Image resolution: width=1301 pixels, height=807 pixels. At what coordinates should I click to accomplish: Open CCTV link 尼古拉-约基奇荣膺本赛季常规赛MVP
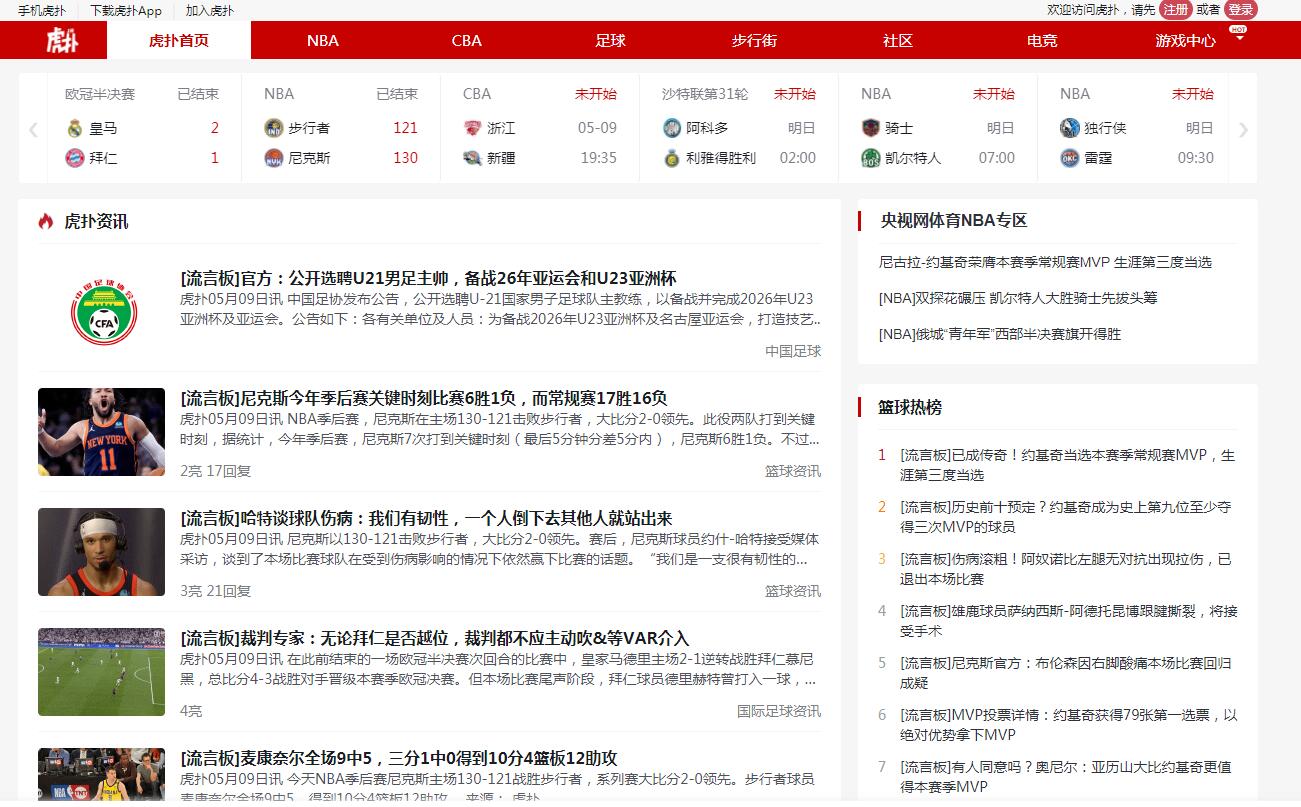1045,262
